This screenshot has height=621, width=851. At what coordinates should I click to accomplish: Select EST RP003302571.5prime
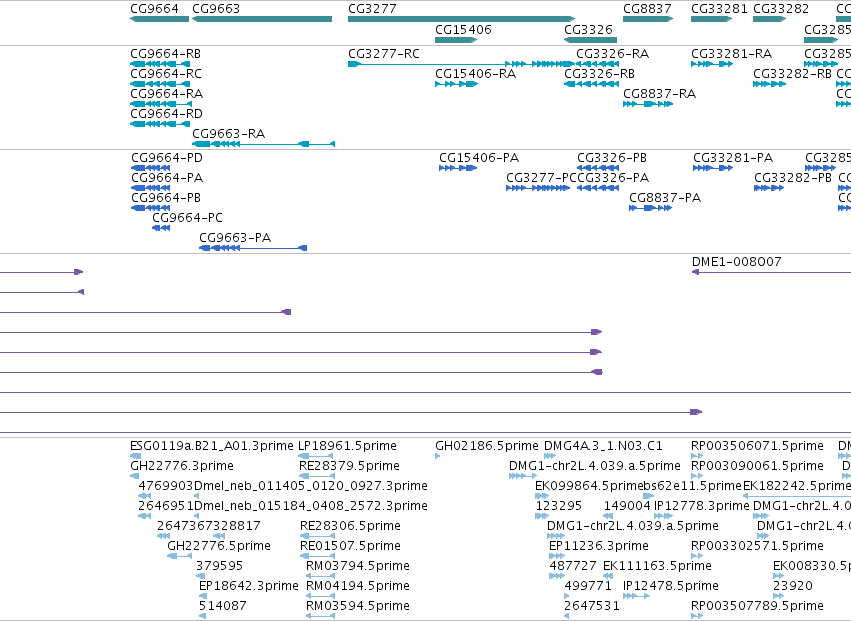[x=697, y=556]
